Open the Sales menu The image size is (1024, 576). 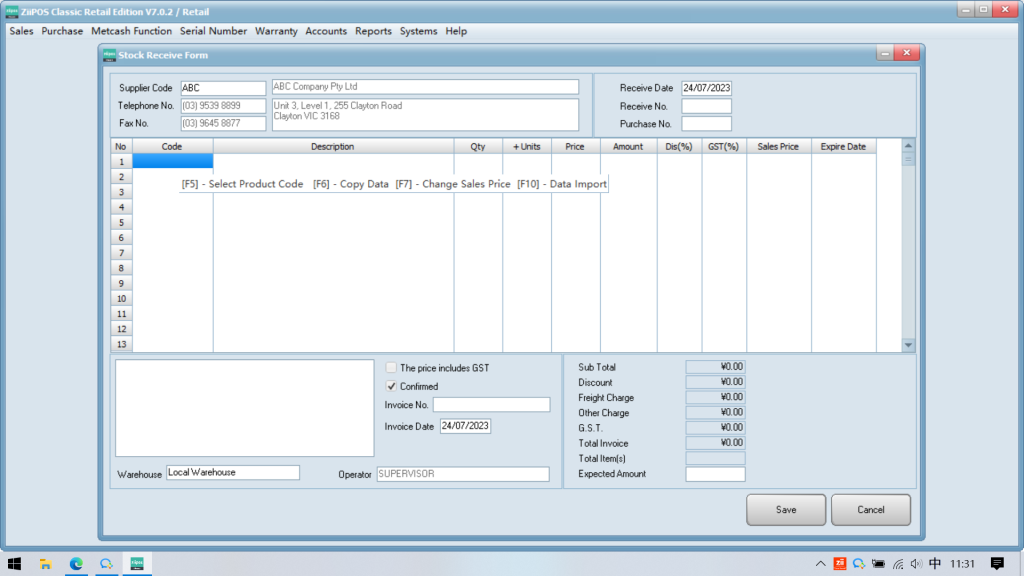pos(21,31)
